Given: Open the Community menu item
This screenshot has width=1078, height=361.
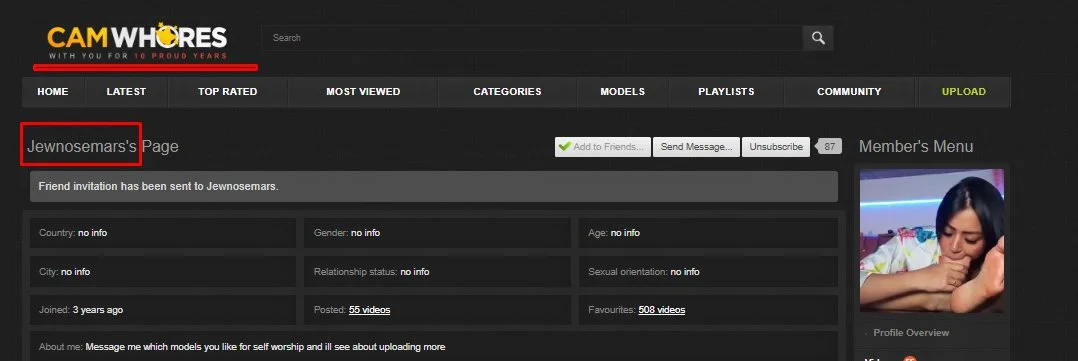Looking at the screenshot, I should point(849,91).
